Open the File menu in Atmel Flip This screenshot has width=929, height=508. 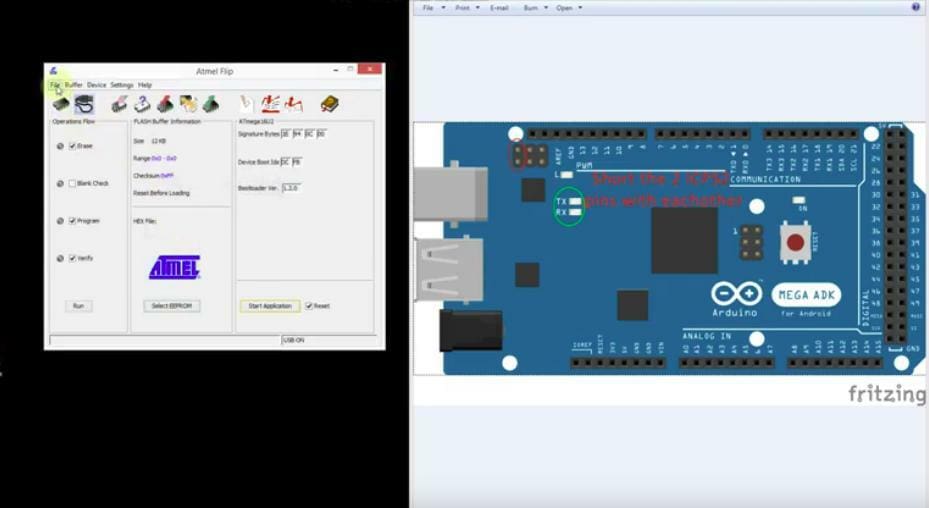point(55,85)
